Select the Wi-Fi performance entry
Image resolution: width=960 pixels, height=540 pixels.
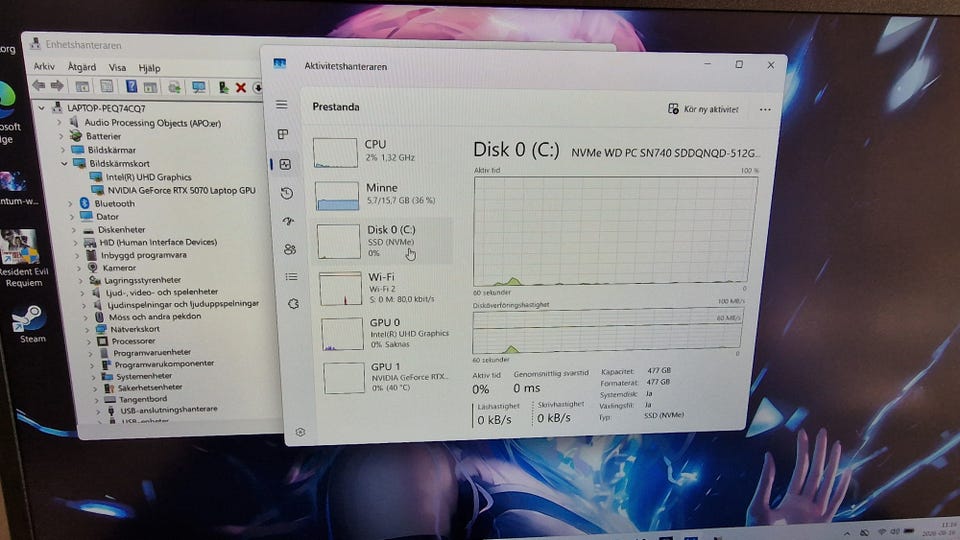click(386, 288)
